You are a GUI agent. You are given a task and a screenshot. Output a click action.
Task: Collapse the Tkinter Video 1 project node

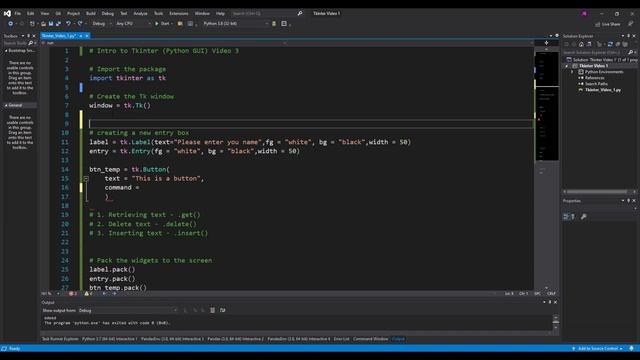tap(567, 66)
